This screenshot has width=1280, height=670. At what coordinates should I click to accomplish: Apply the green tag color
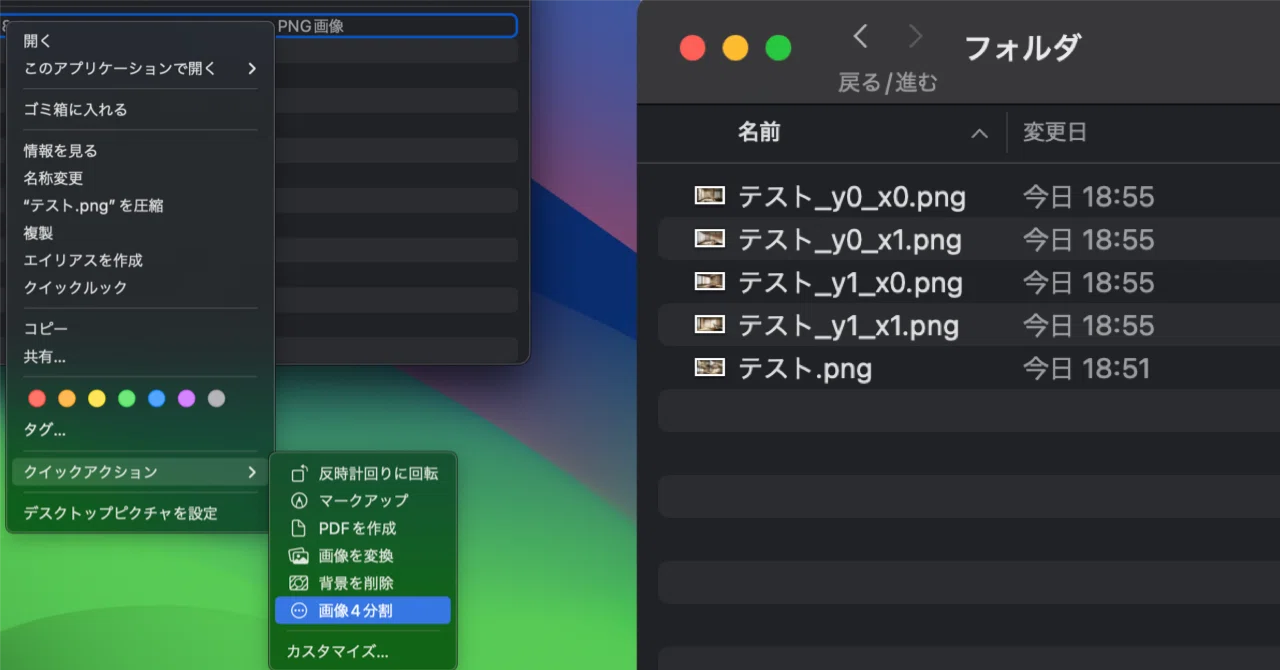[127, 398]
